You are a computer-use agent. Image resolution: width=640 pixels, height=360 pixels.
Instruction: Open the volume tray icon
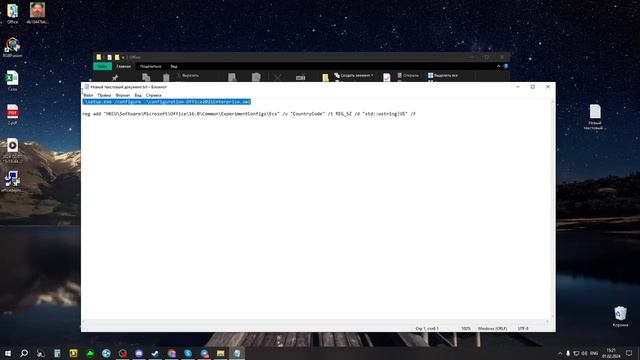(x=584, y=353)
